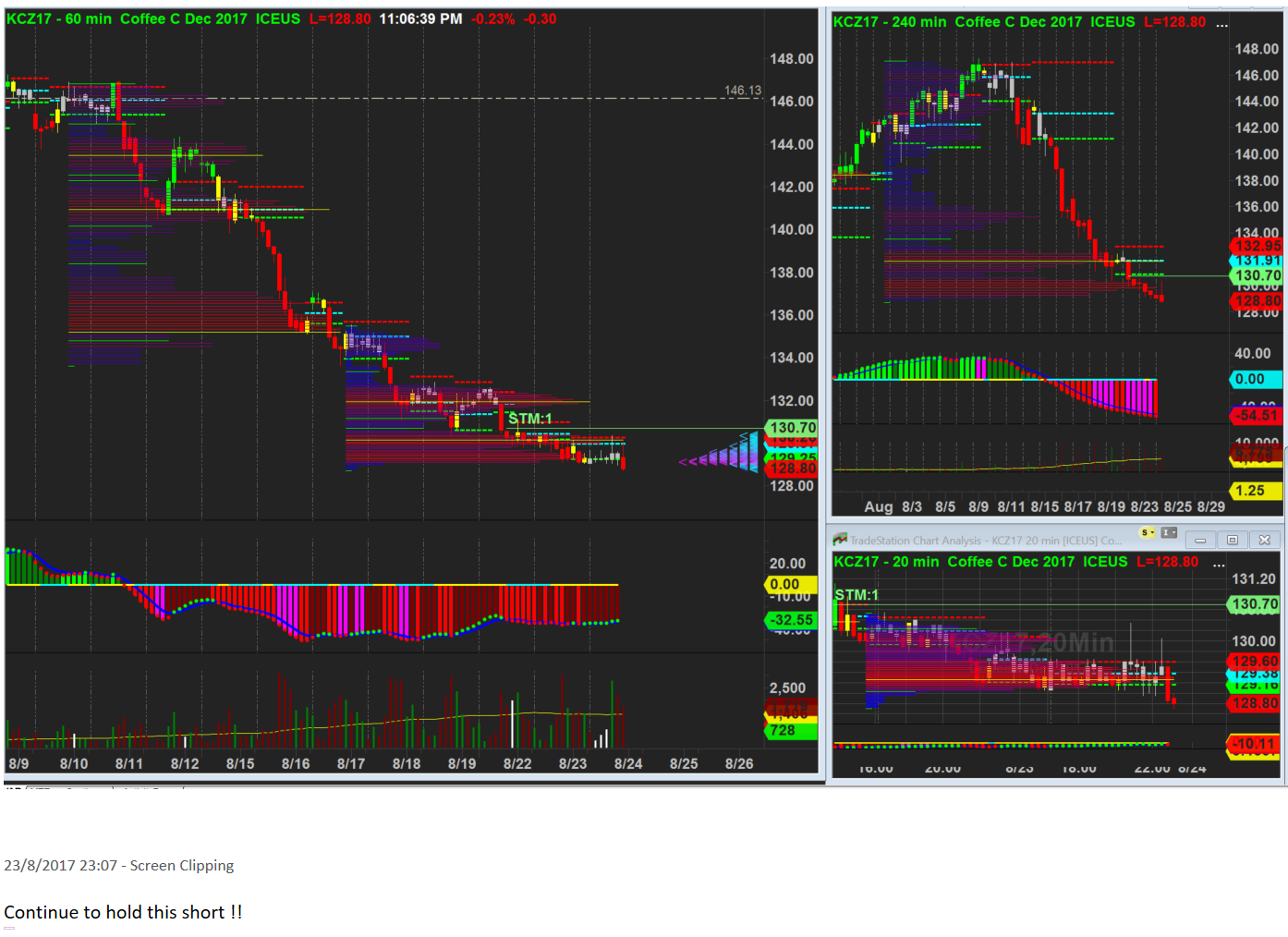Viewport: 1288px width, 937px height.
Task: Click the "KCZ17 - 20 min" chart title
Action: pyautogui.click(x=886, y=562)
